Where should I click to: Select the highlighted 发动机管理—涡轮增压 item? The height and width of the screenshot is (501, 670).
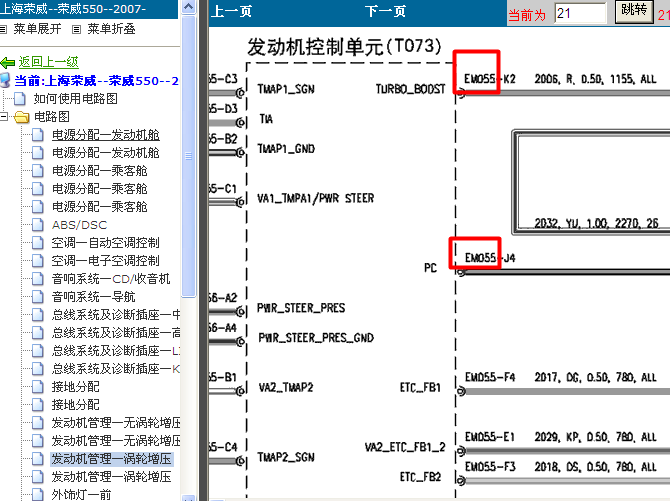pos(112,459)
